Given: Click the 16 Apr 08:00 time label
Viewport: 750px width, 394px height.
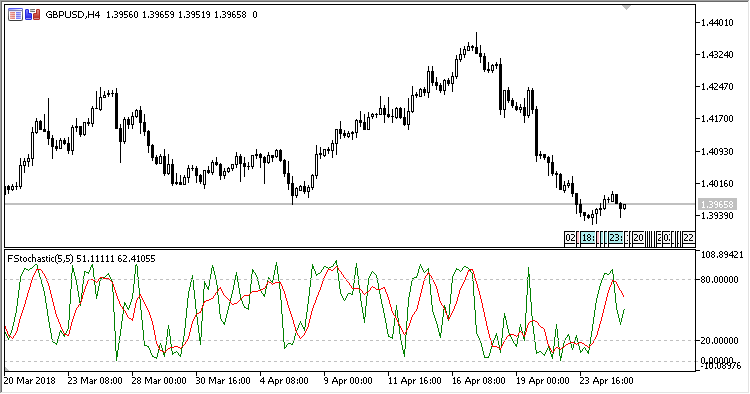Looking at the screenshot, I should pos(478,381).
